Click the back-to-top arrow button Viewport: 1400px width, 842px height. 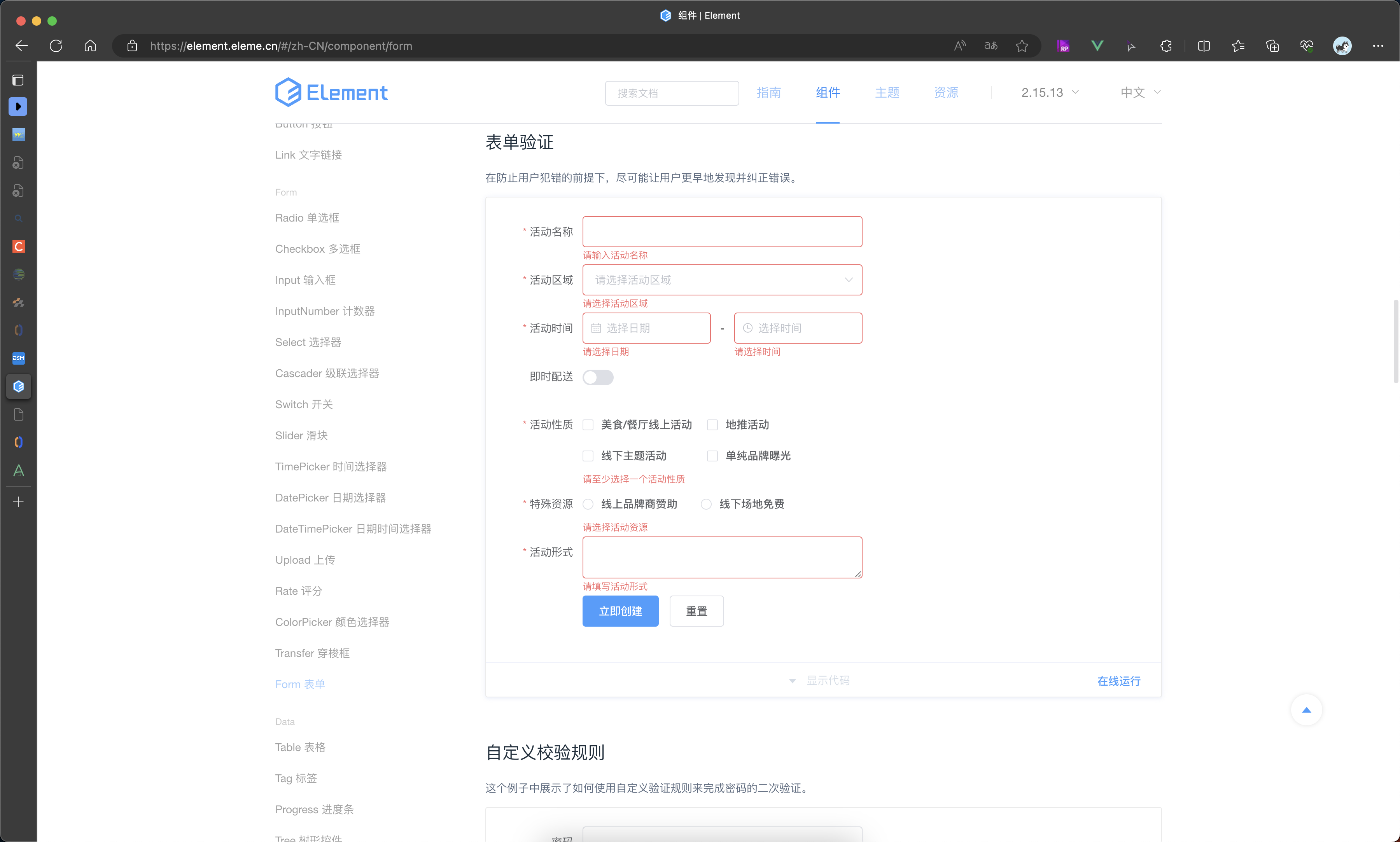coord(1306,710)
